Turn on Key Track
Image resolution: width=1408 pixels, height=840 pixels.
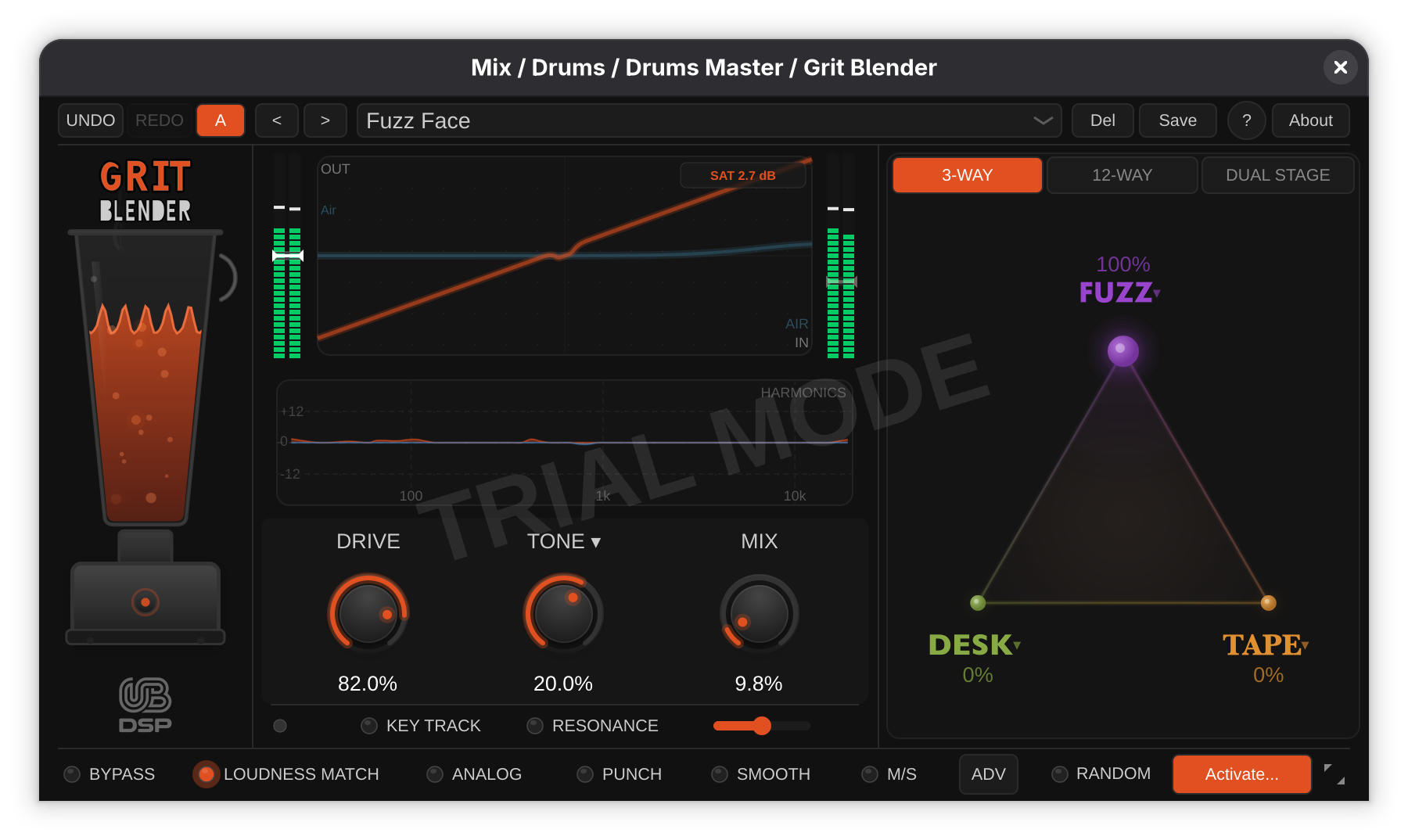tap(369, 726)
